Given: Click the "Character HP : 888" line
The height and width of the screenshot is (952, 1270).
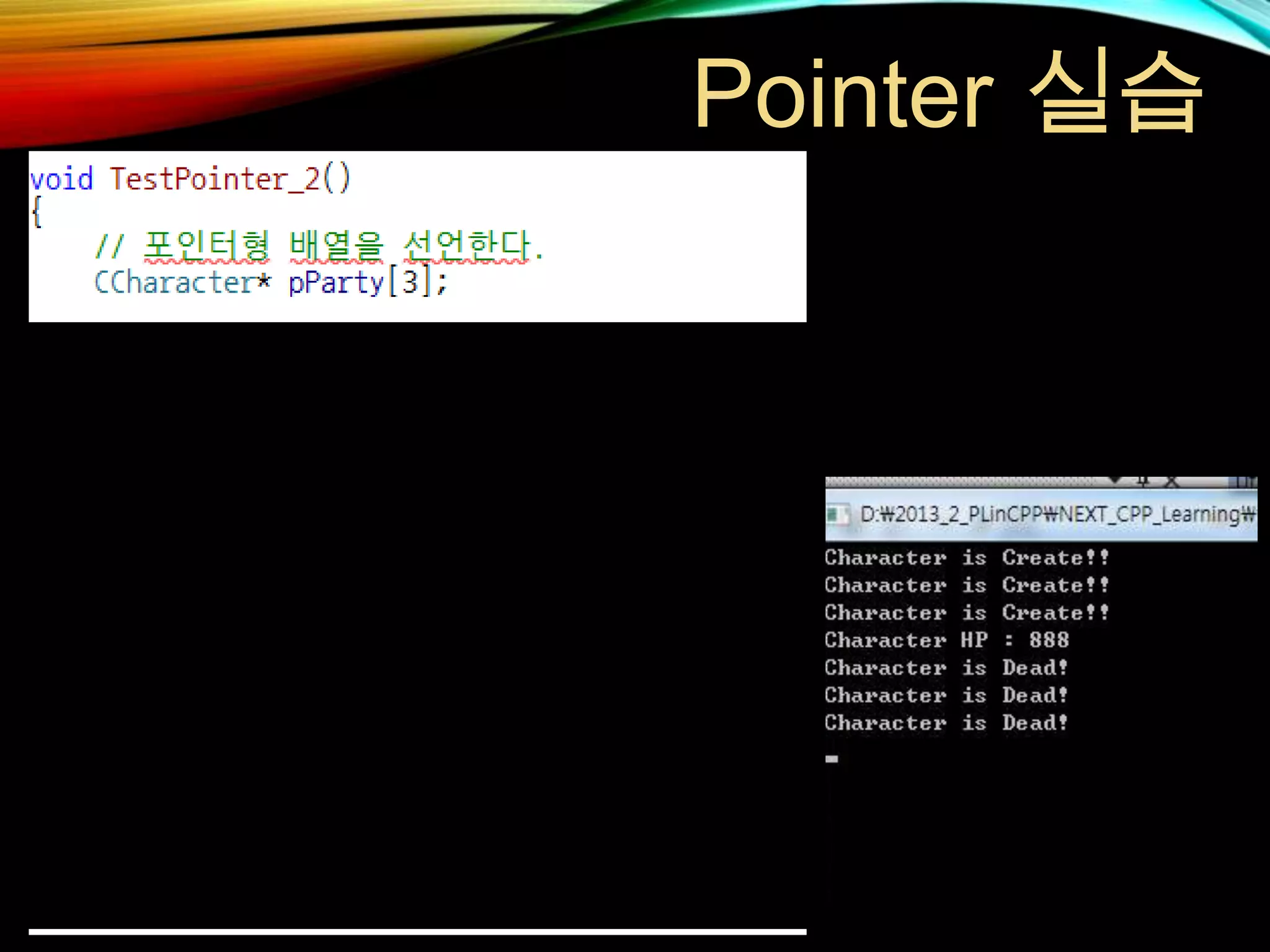Looking at the screenshot, I should (947, 640).
